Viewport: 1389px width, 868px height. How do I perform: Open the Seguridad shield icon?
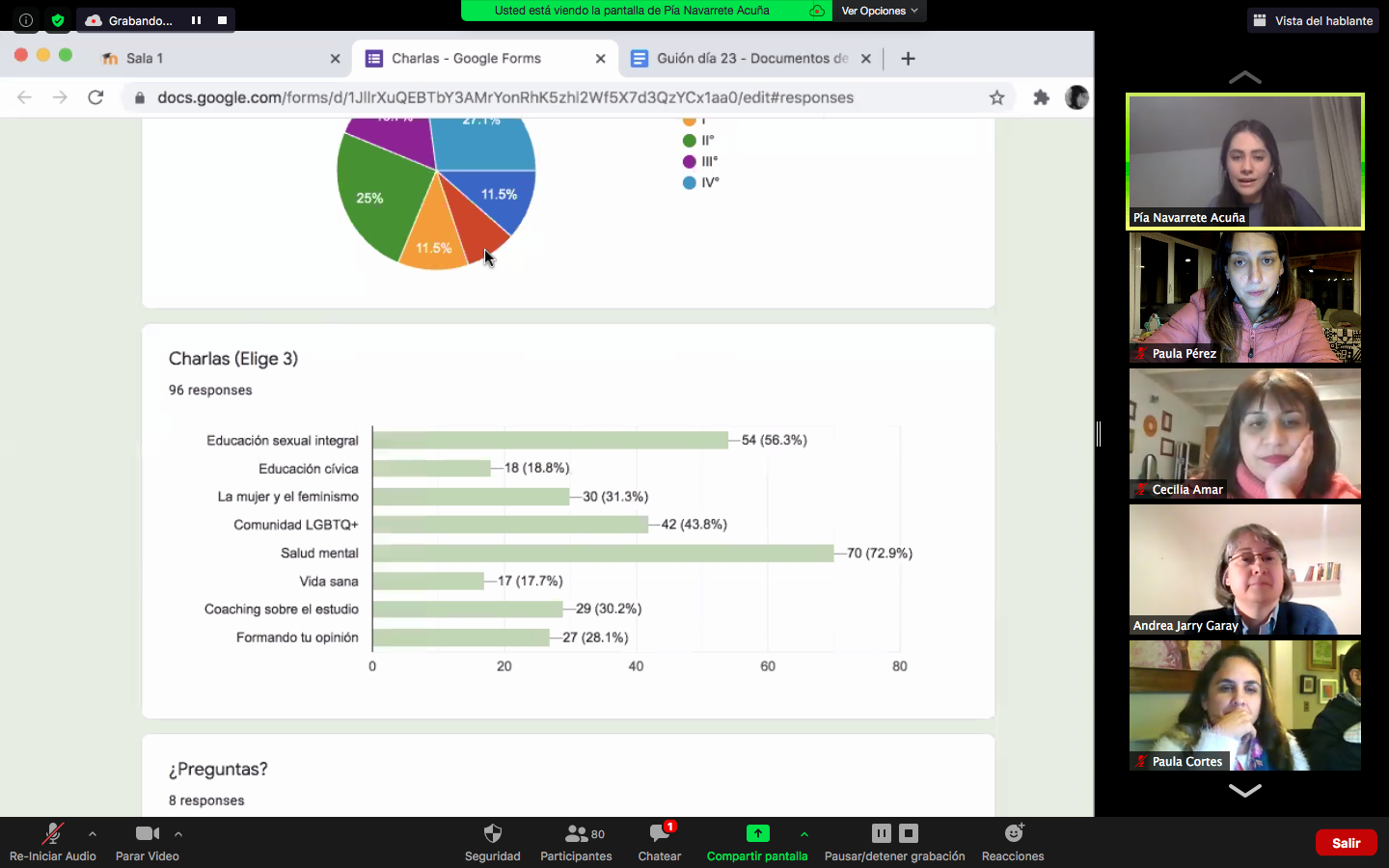coord(492,834)
